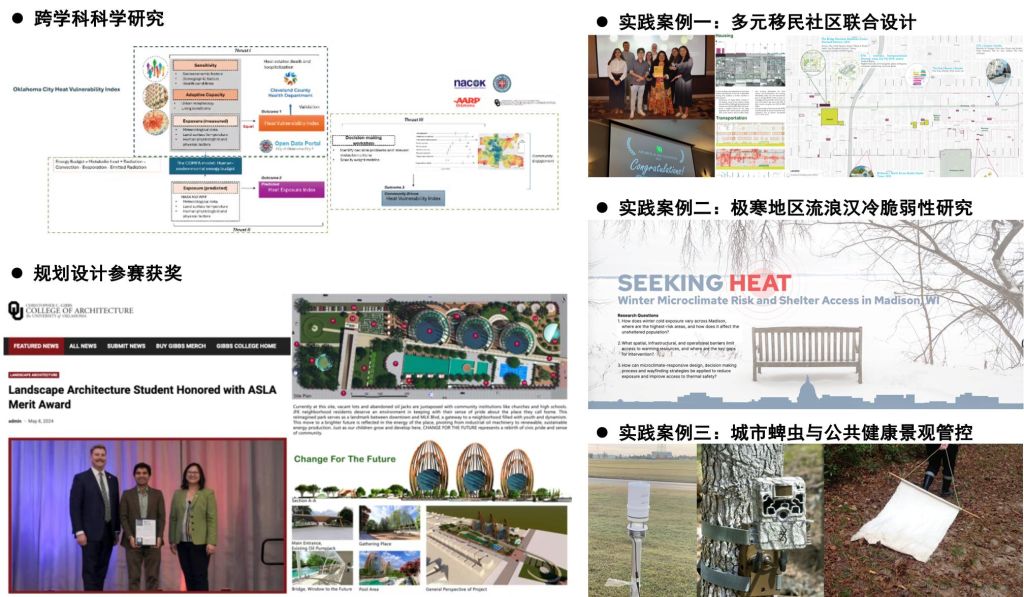Select the purple Heat Exposure Index box
This screenshot has width=1024, height=597.
coord(291,189)
